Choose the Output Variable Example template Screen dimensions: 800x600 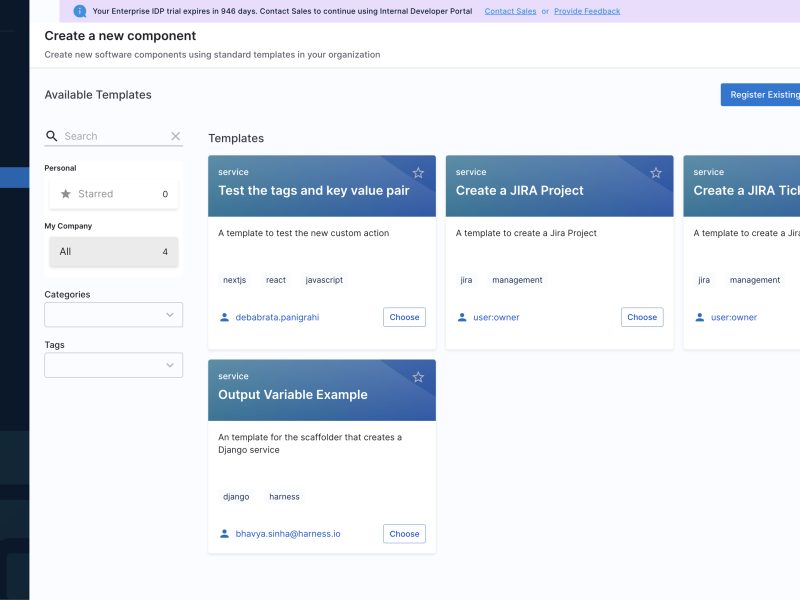(x=404, y=534)
